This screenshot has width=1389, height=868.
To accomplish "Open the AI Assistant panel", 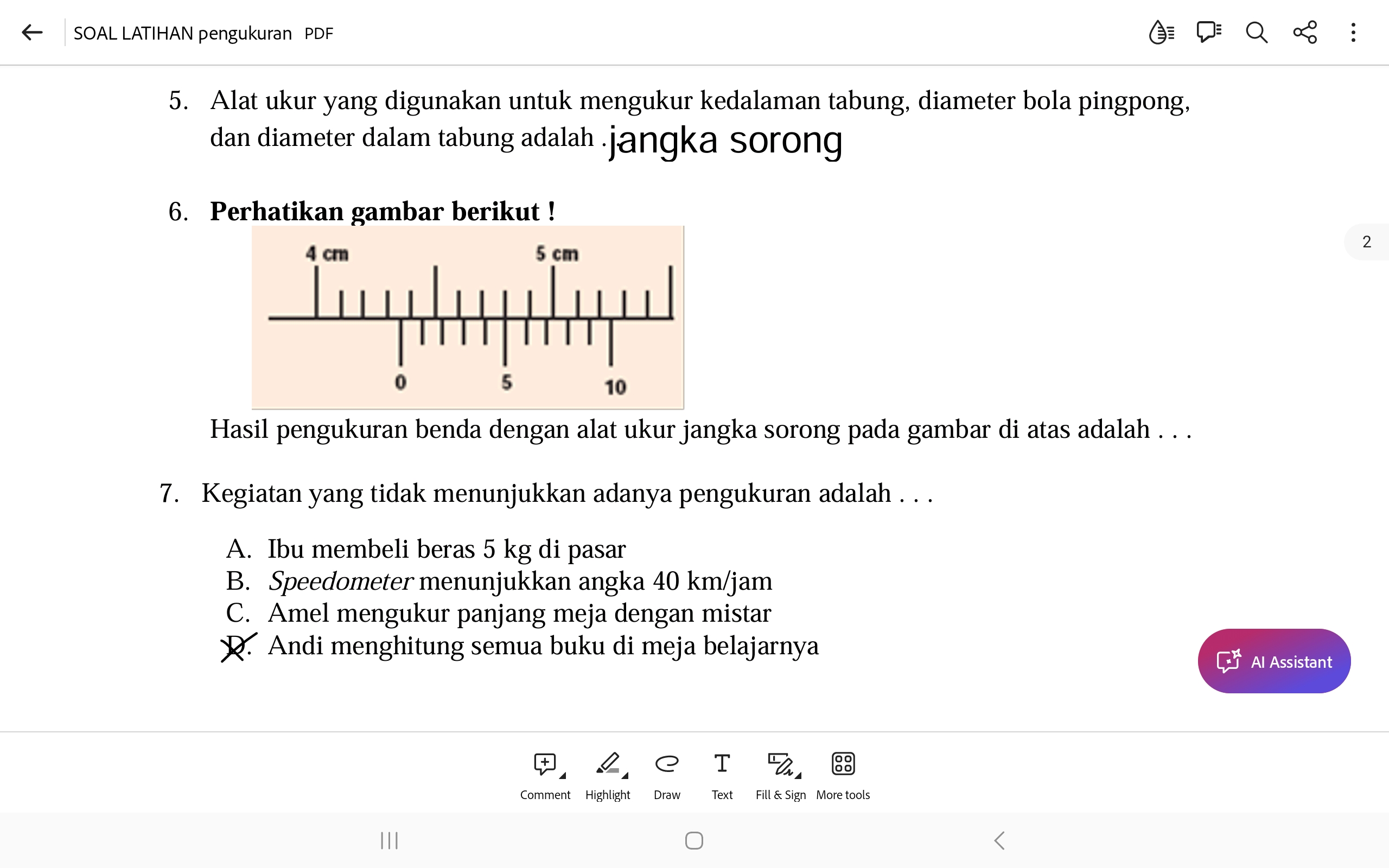I will tap(1274, 662).
